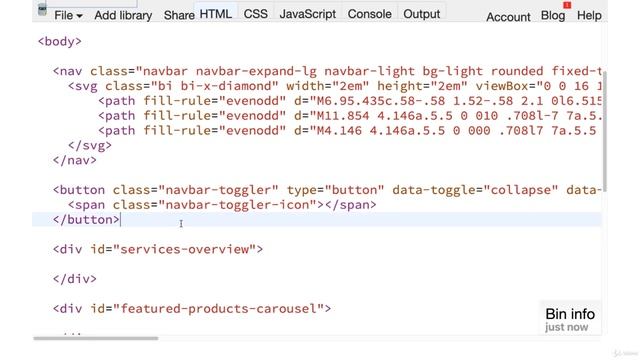
Task: Click the div id="services-overview" line
Action: pyautogui.click(x=158, y=249)
